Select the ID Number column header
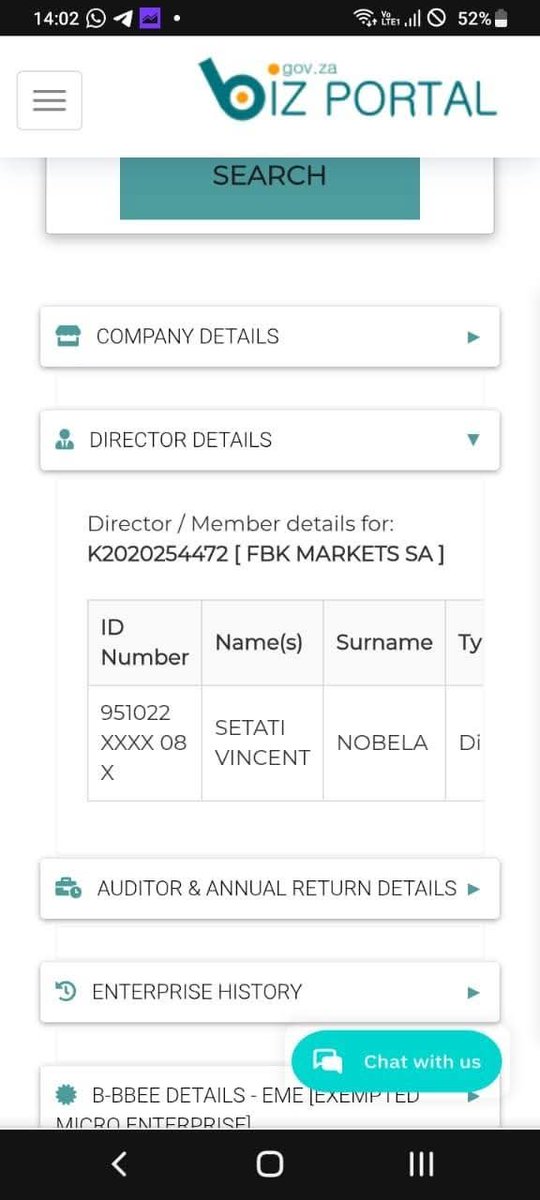Image resolution: width=540 pixels, height=1200 pixels. click(x=145, y=642)
